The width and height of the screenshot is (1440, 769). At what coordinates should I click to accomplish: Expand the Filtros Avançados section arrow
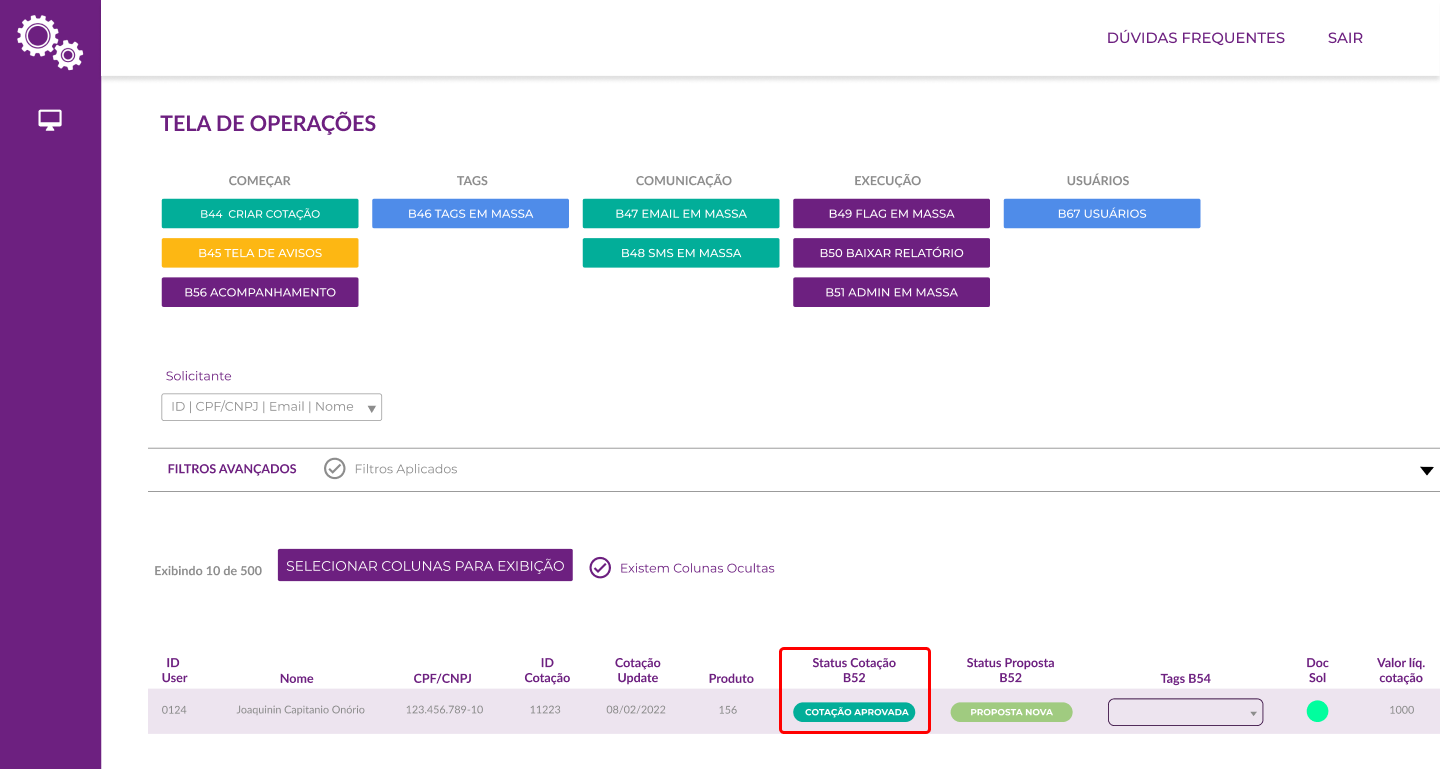[x=1427, y=471]
